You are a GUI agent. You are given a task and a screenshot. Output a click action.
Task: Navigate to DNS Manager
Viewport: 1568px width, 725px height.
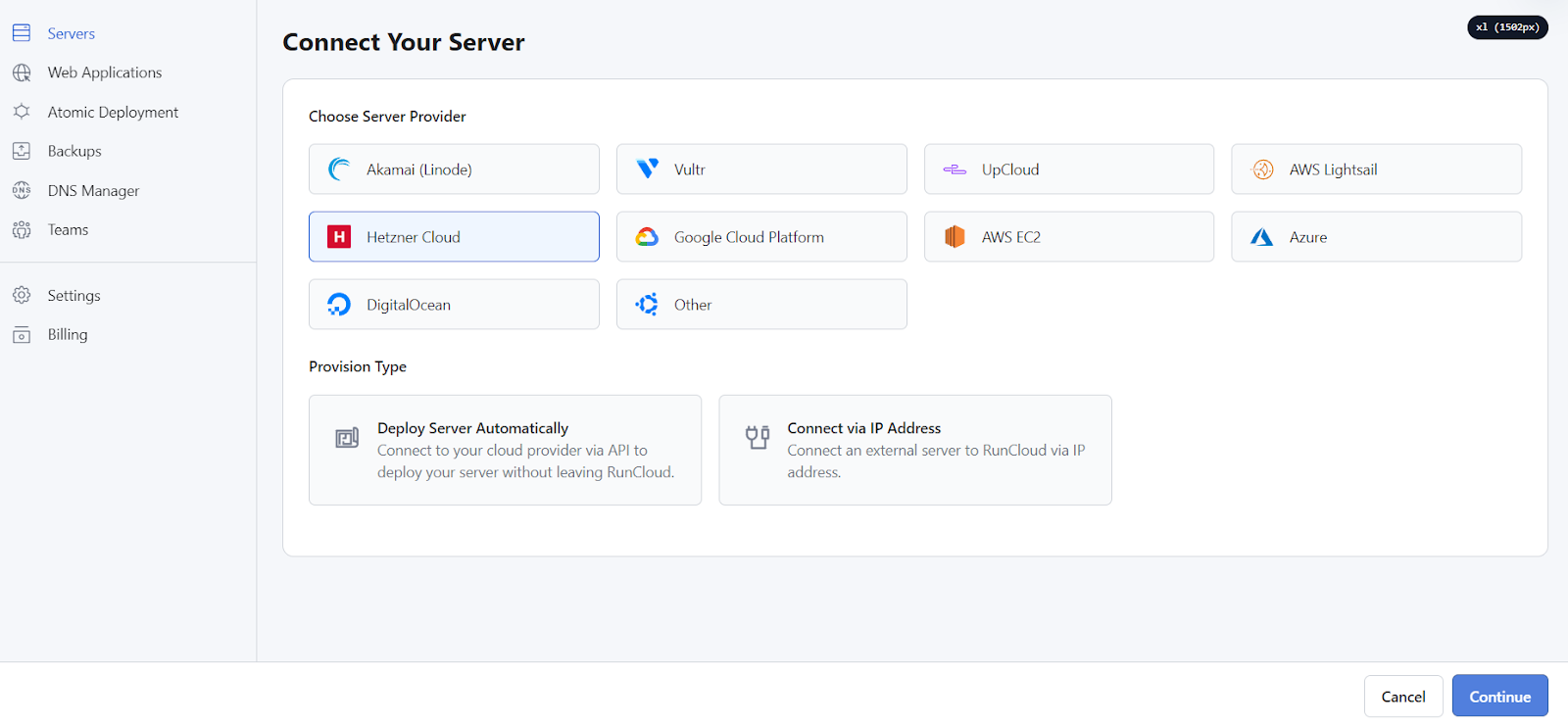pyautogui.click(x=93, y=190)
